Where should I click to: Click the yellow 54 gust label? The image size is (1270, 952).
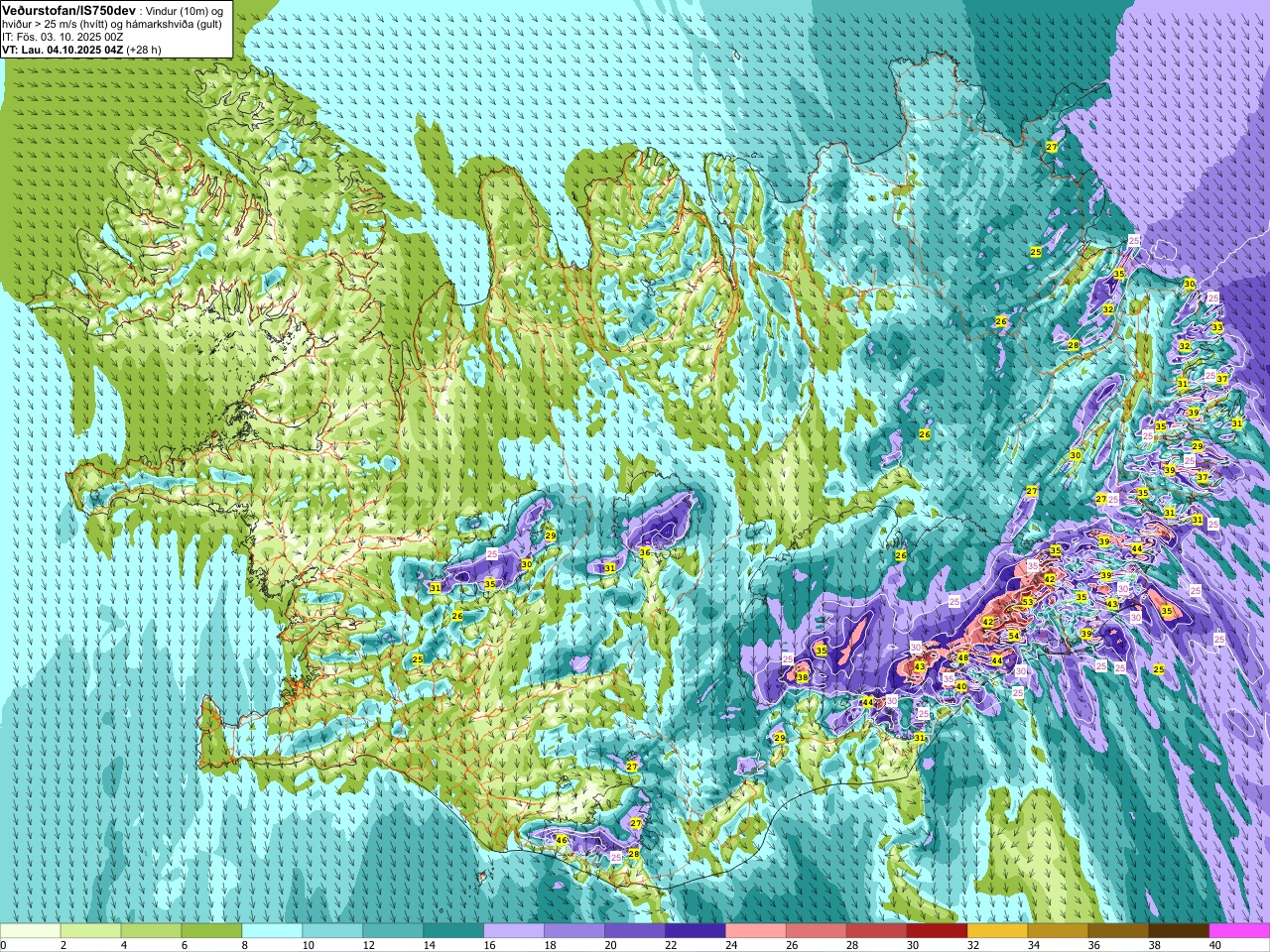pyautogui.click(x=1014, y=636)
